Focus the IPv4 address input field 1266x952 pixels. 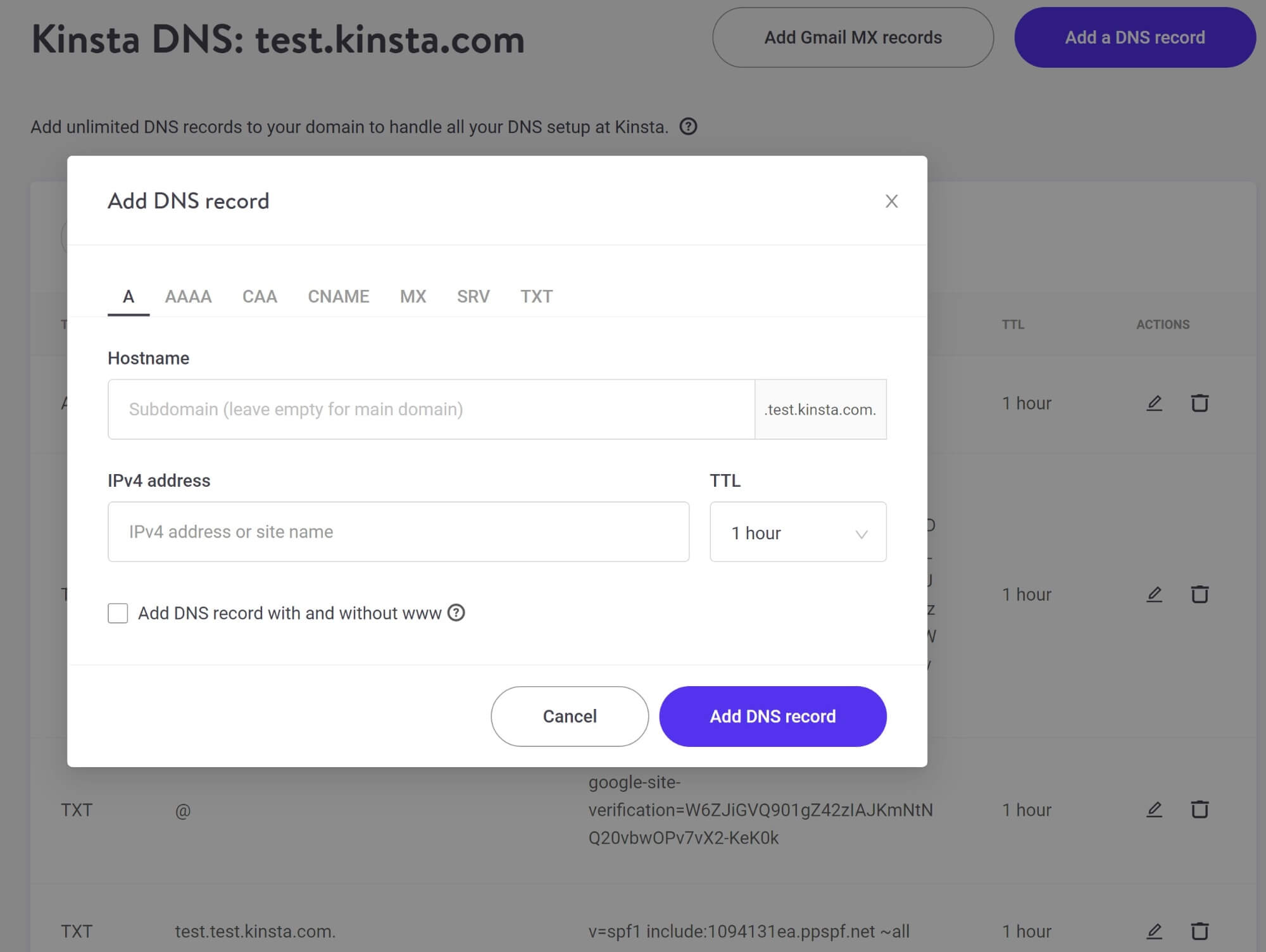pos(399,532)
